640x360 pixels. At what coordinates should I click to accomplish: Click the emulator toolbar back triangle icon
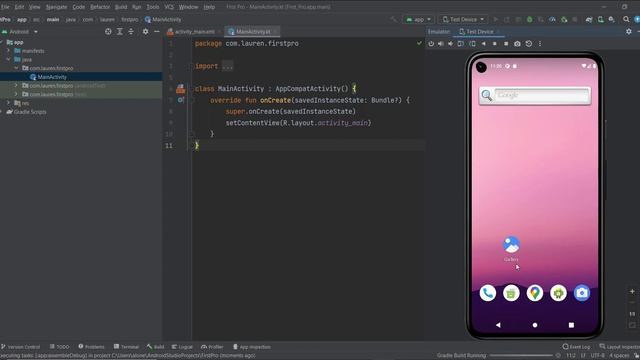(484, 44)
